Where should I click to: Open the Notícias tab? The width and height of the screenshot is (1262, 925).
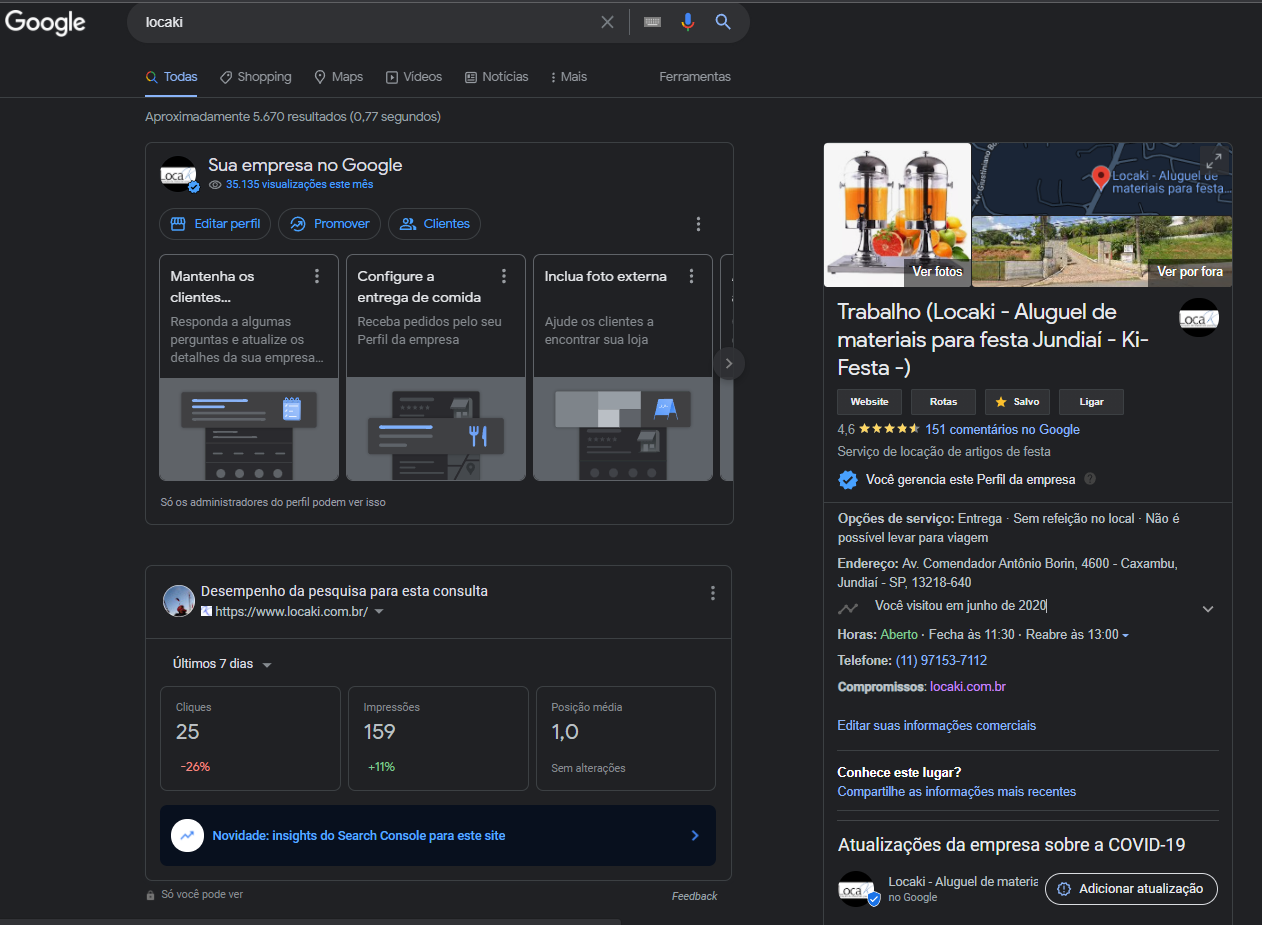pyautogui.click(x=496, y=77)
